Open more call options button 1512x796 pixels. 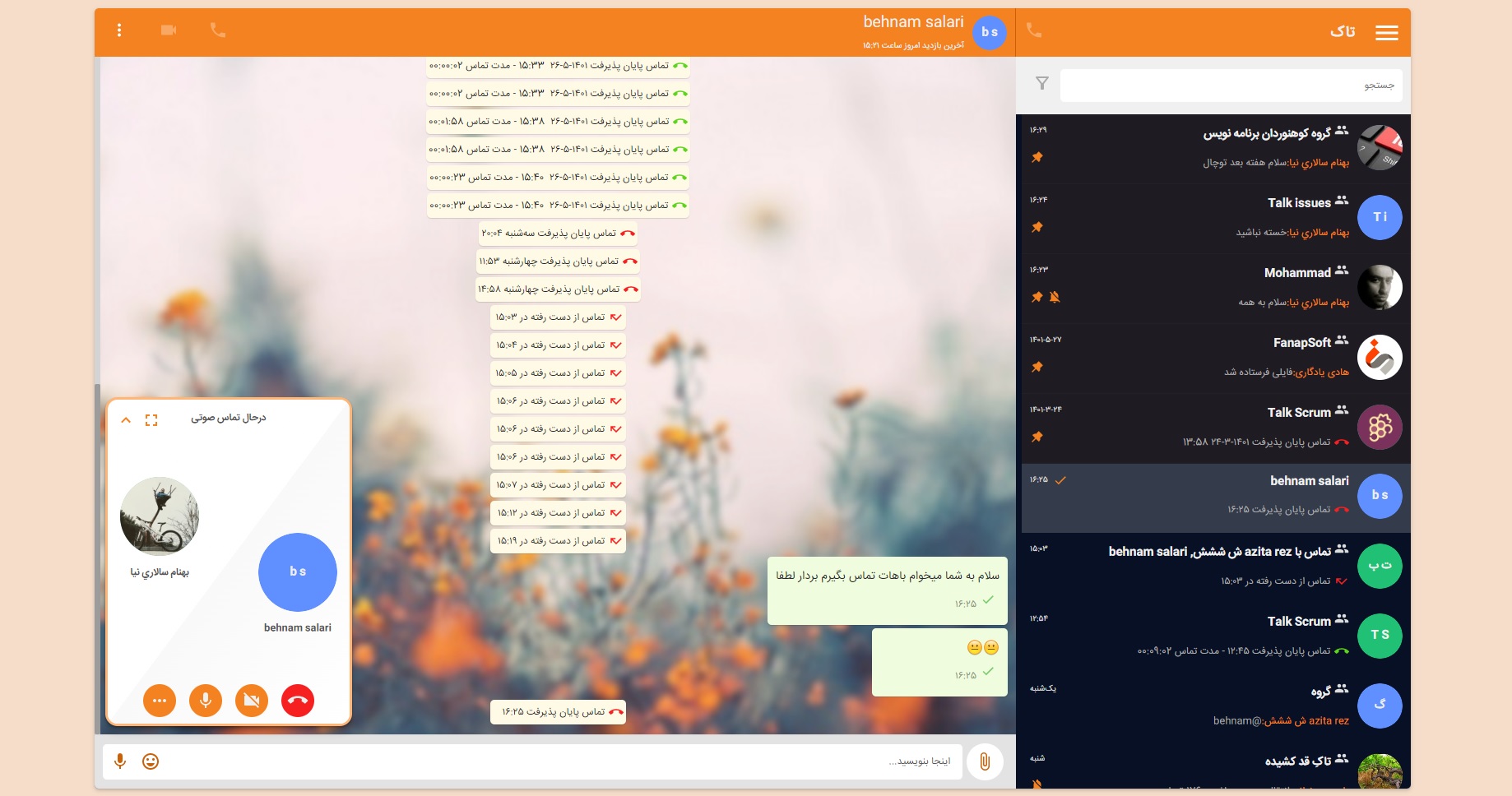[x=160, y=701]
